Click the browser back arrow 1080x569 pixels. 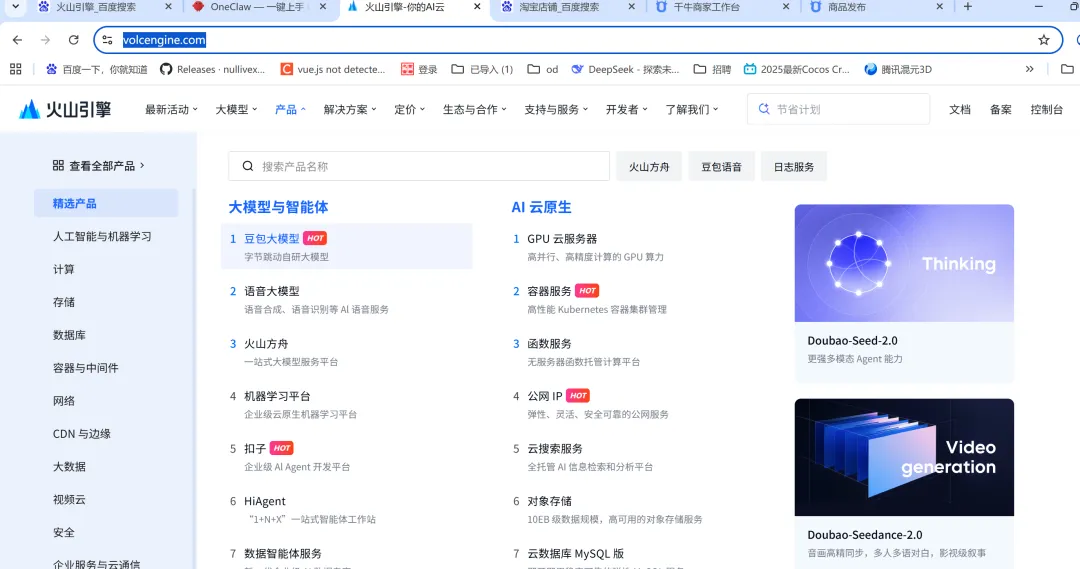point(17,40)
